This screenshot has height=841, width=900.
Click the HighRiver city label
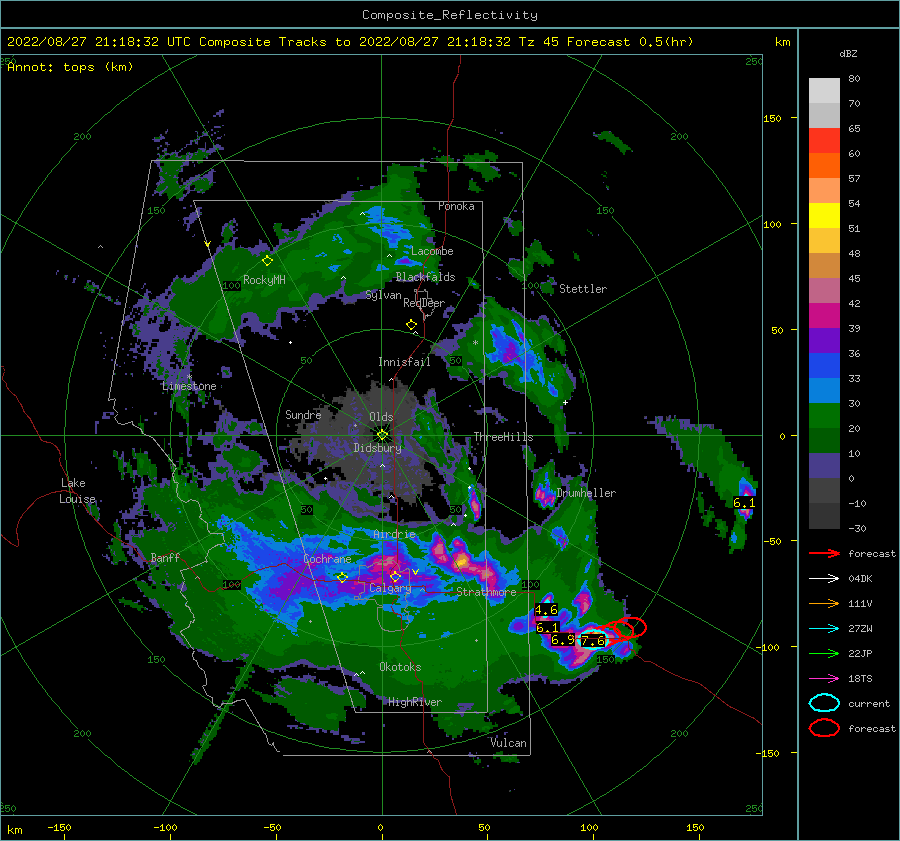pyautogui.click(x=415, y=702)
